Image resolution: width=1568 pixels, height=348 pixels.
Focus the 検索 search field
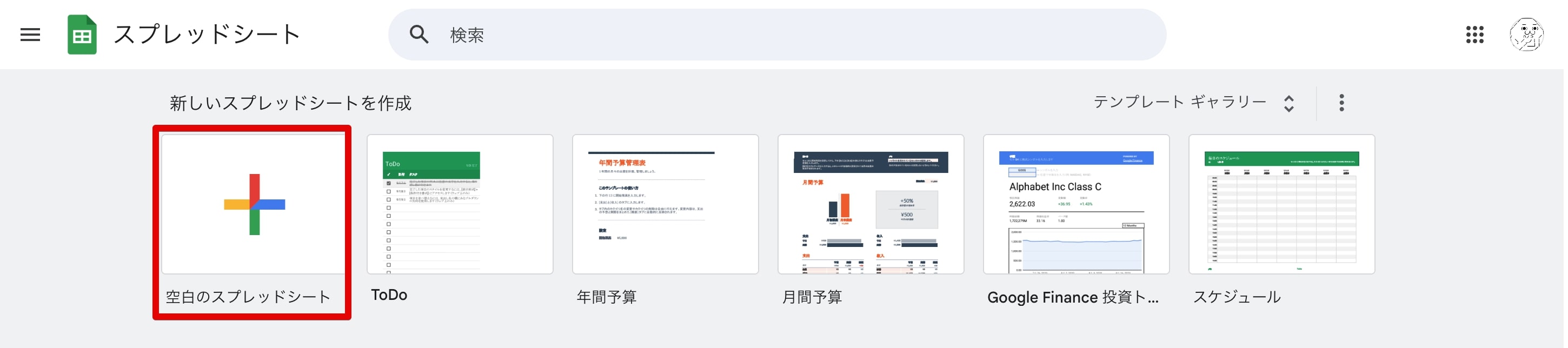779,35
